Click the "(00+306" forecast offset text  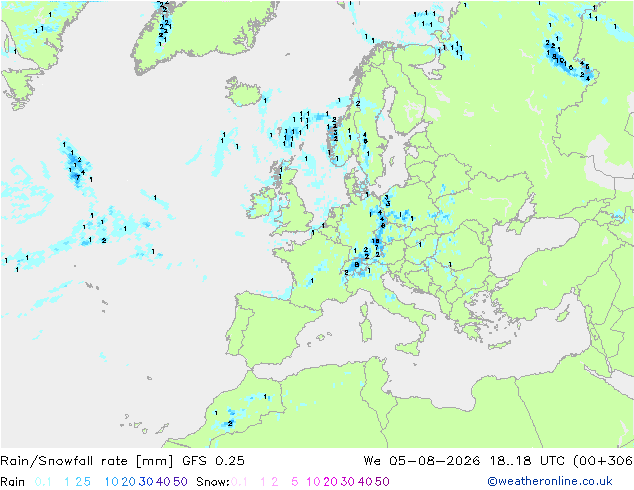coord(603,461)
